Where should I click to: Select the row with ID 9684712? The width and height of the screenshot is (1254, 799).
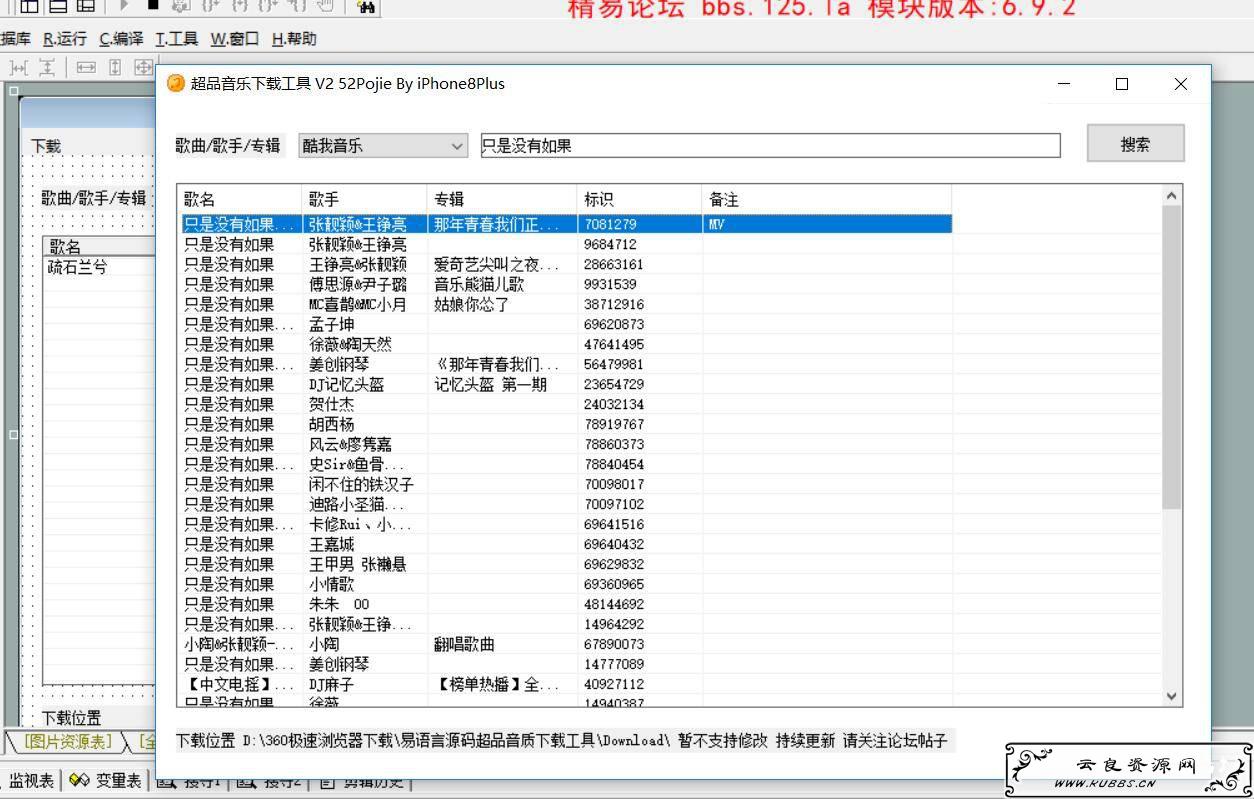[566, 244]
